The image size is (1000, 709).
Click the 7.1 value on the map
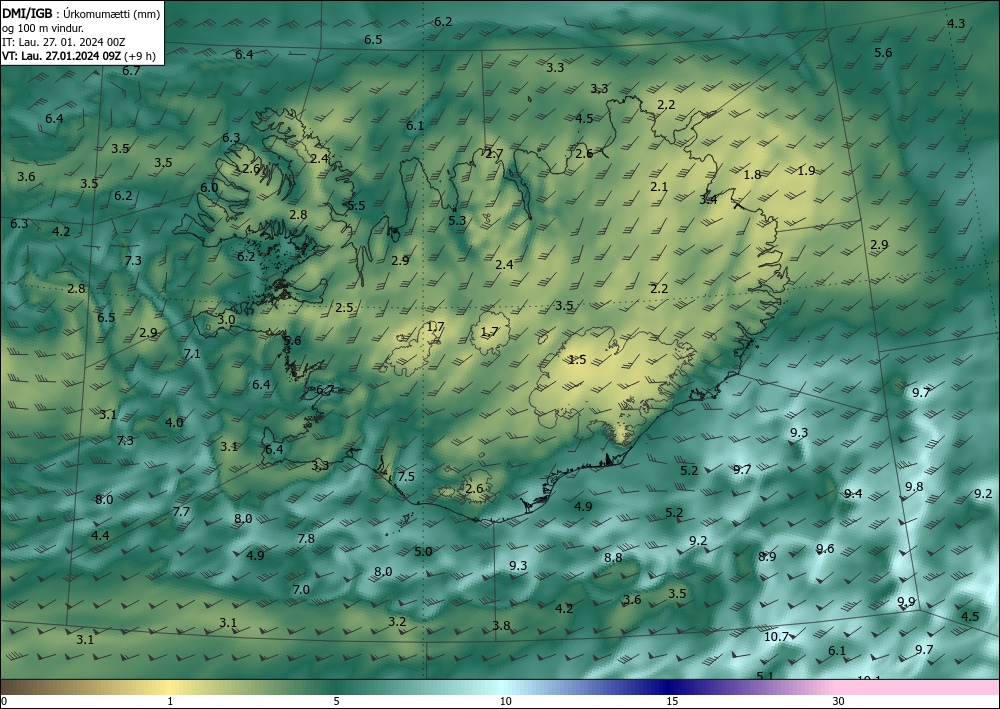point(191,353)
